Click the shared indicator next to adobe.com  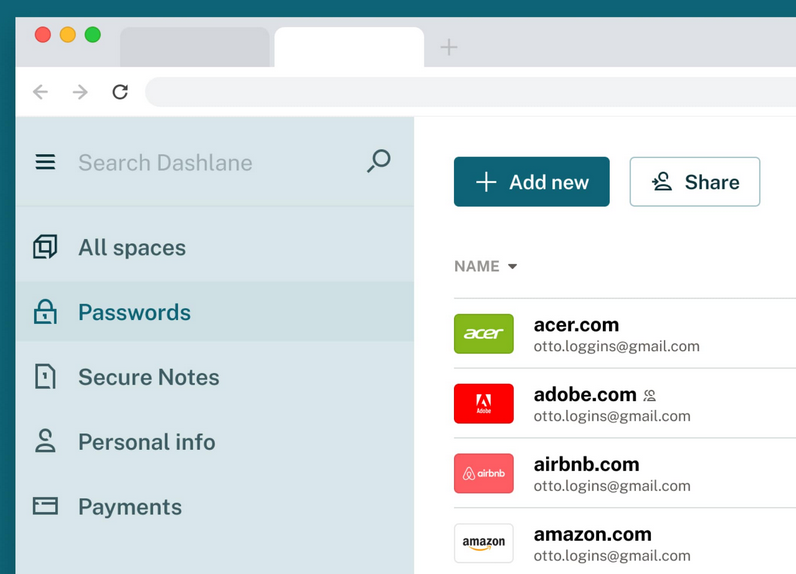pyautogui.click(x=650, y=396)
